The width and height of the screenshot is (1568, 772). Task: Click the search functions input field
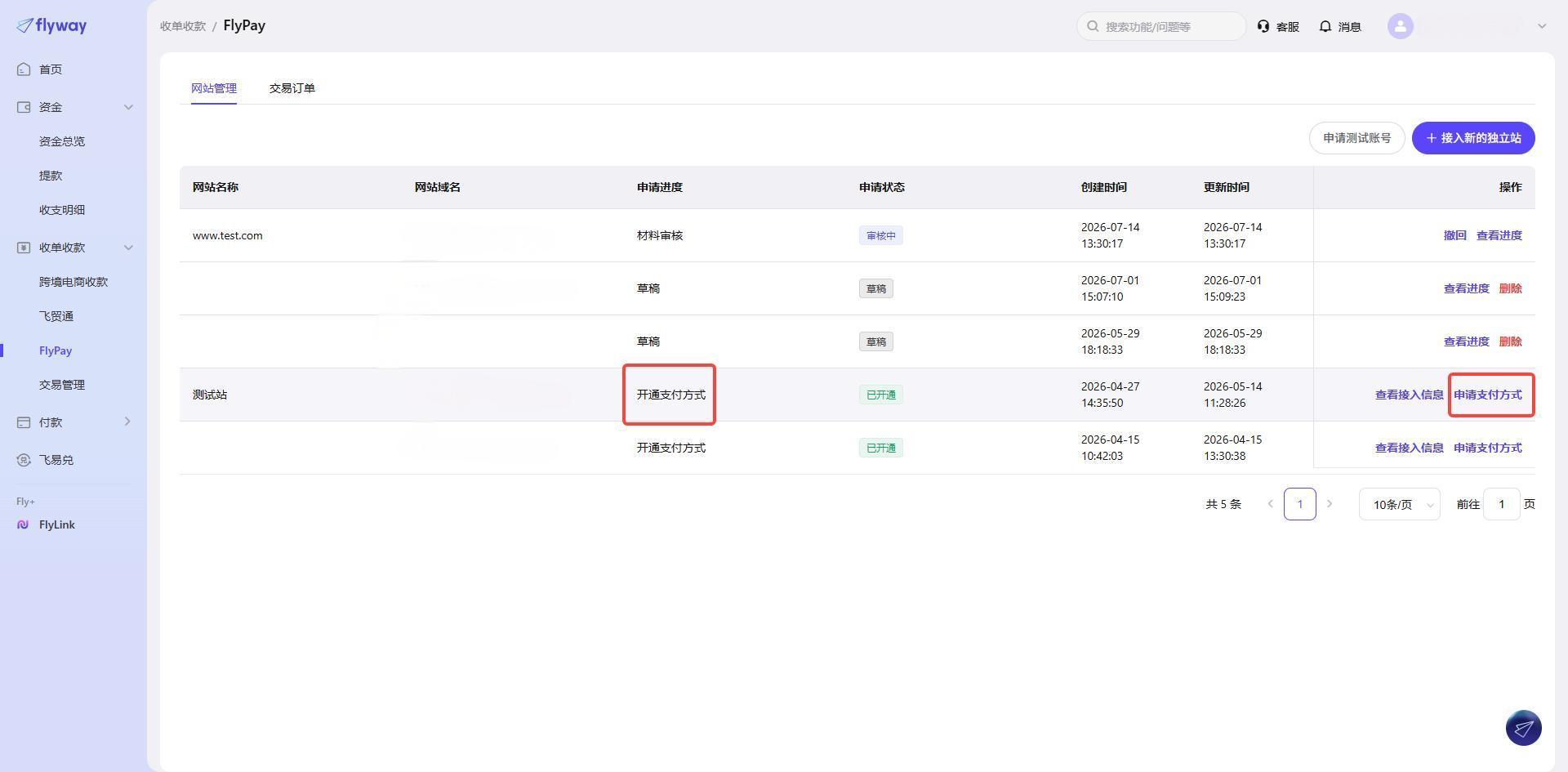1161,26
